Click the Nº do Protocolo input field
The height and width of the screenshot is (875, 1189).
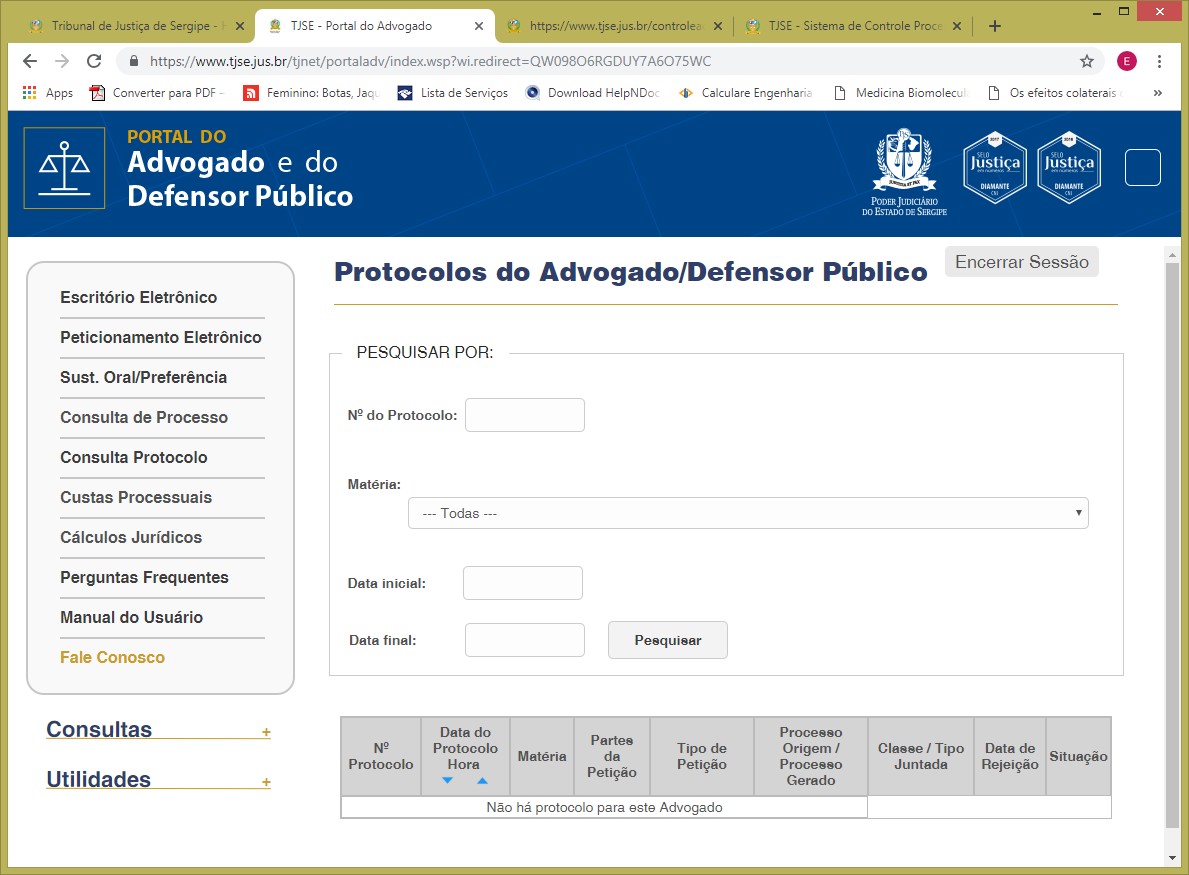(x=524, y=415)
